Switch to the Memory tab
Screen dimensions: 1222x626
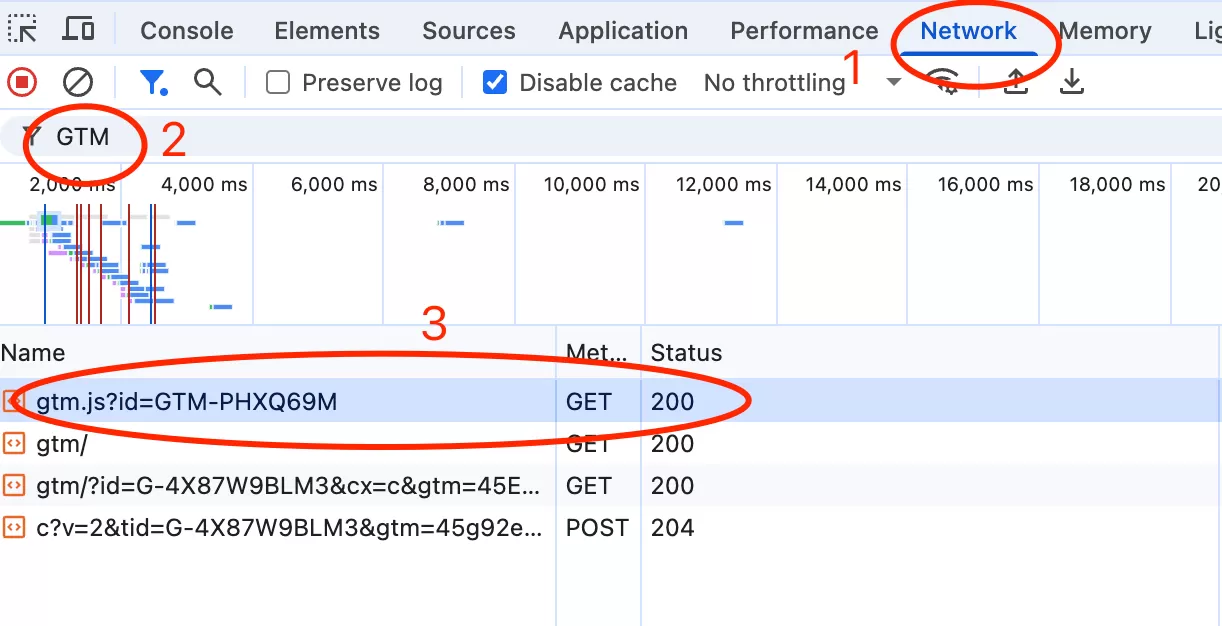pyautogui.click(x=1105, y=31)
